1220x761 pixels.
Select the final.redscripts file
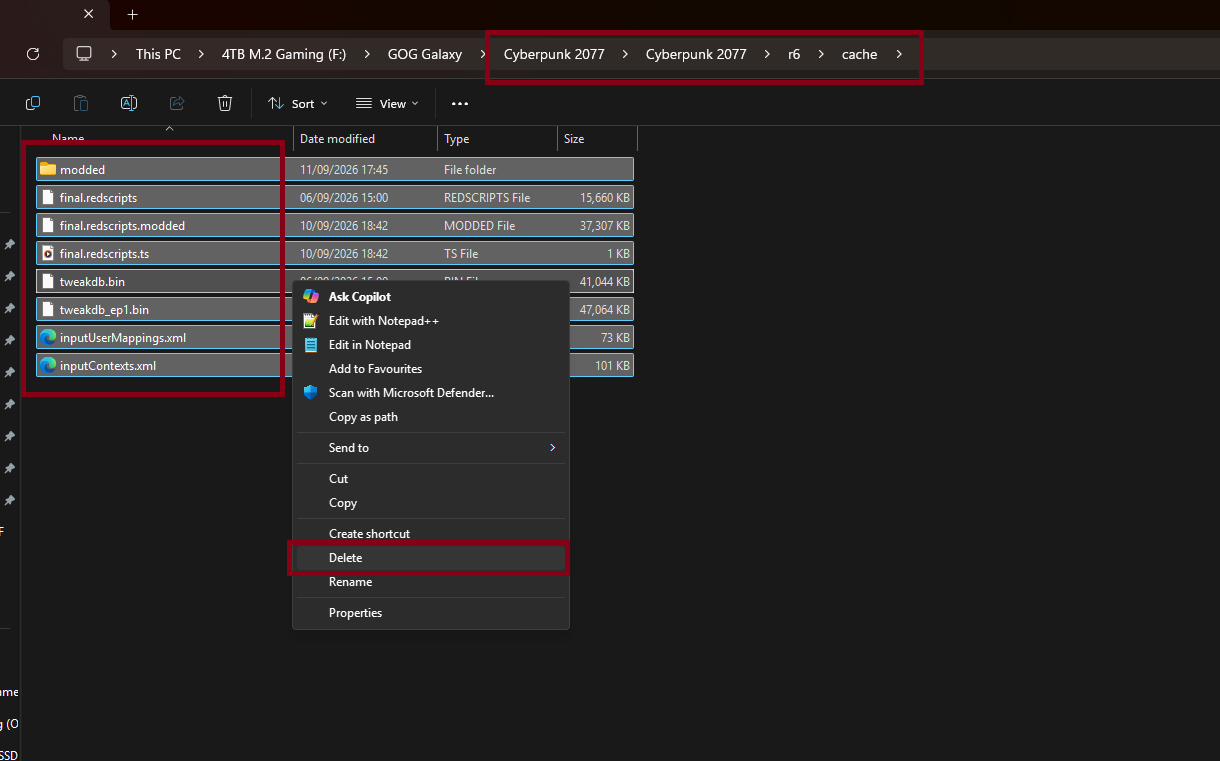(x=335, y=197)
